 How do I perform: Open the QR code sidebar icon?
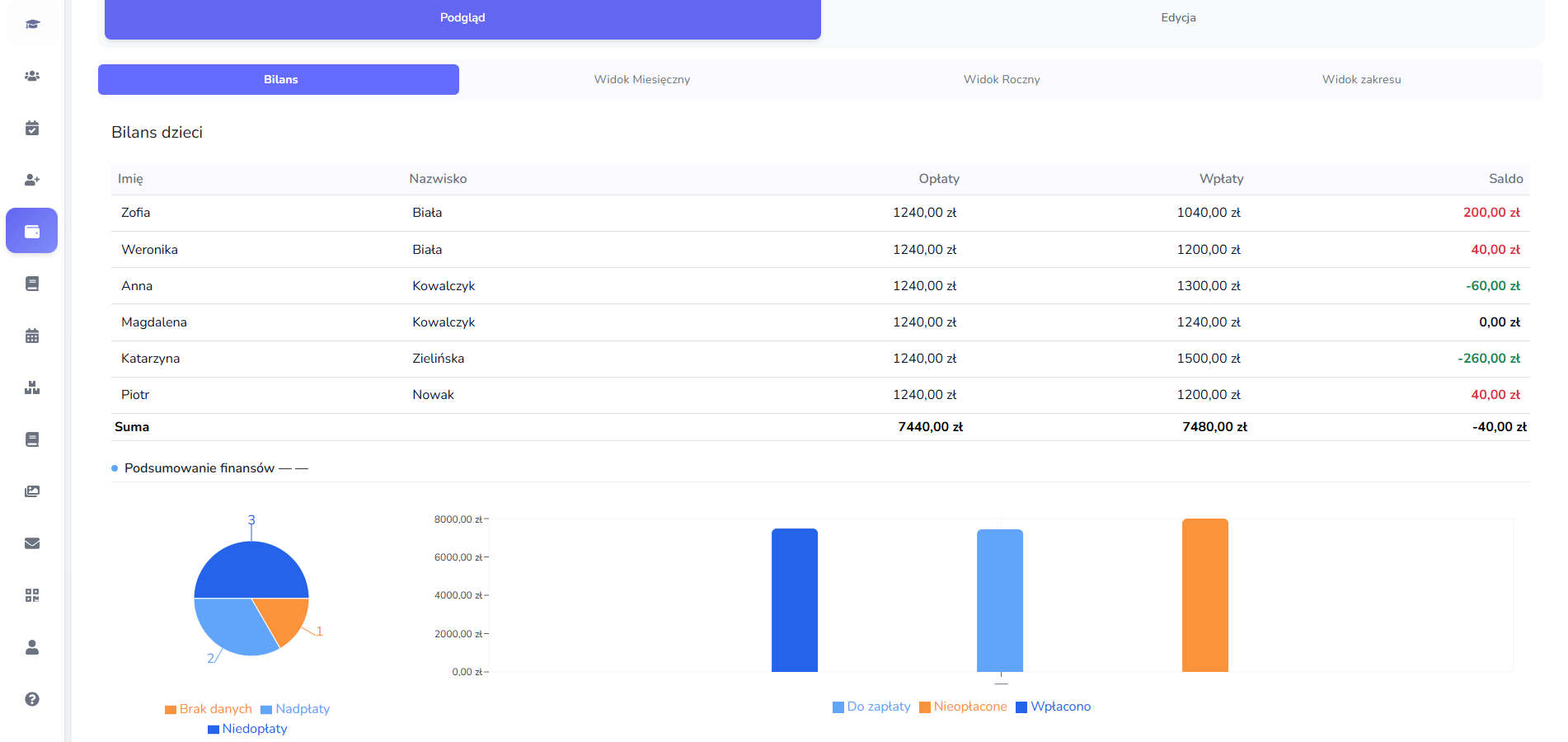pyautogui.click(x=32, y=595)
